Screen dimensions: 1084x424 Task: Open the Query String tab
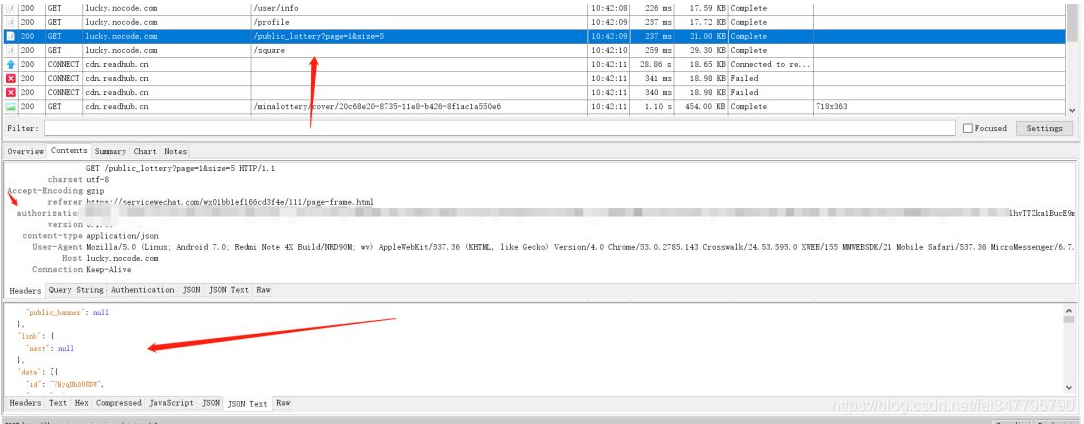click(76, 290)
